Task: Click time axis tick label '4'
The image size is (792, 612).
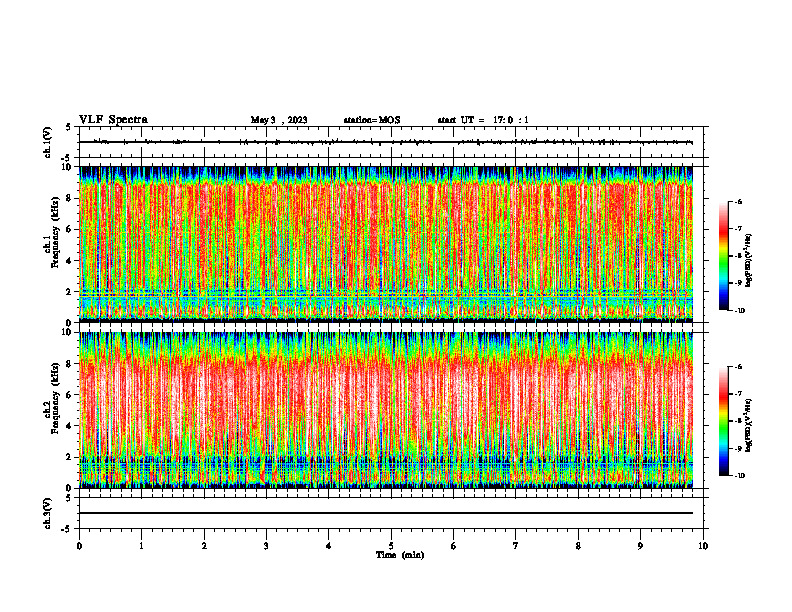Action: (329, 546)
